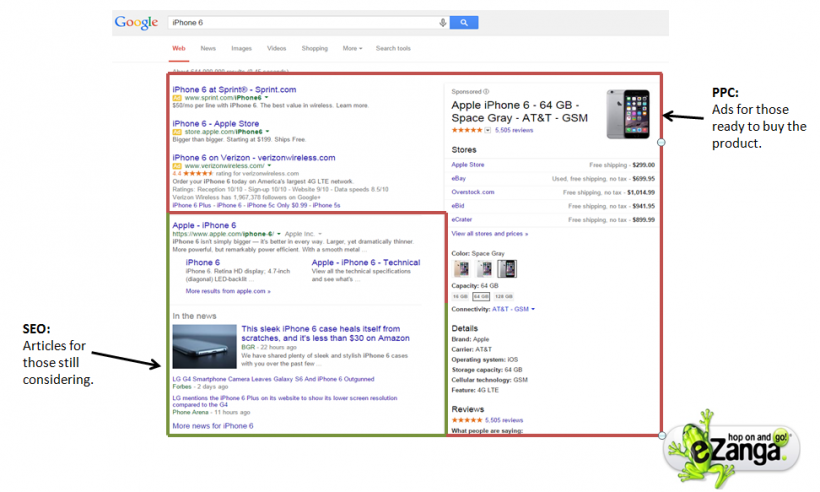Expand the dropdown arrow beside the apple.com/iphone-6 URL
The image size is (820, 492).
coord(279,234)
